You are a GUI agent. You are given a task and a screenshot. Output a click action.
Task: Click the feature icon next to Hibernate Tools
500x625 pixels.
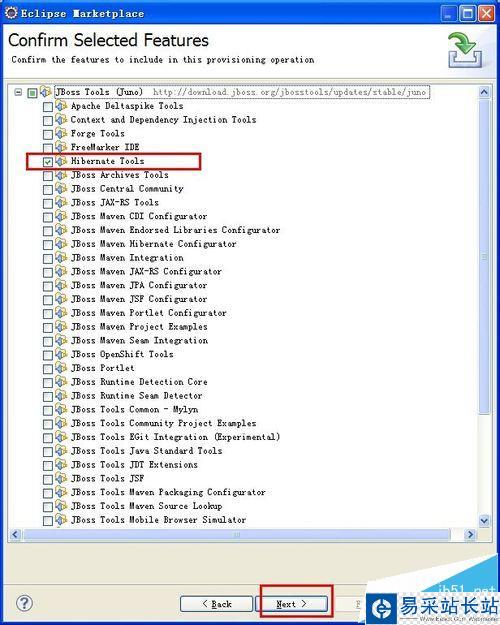(61, 161)
